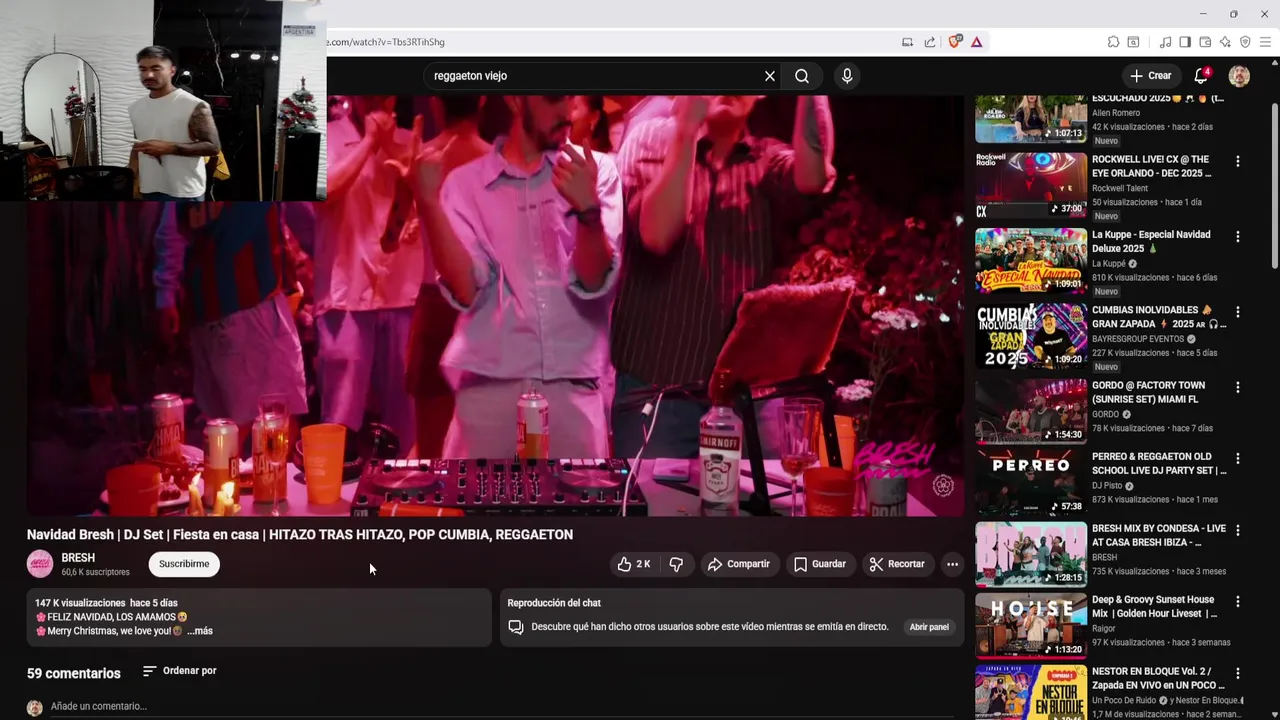
Task: Click your avatar beside the comment box
Action: (x=35, y=708)
